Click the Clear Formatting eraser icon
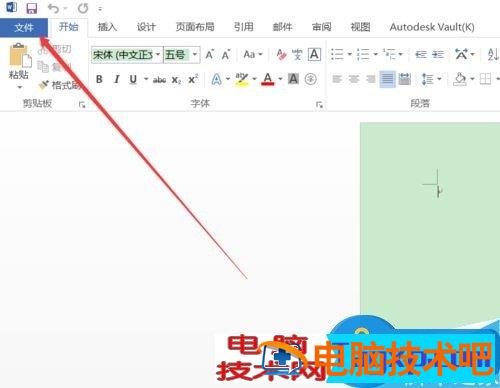 point(282,54)
